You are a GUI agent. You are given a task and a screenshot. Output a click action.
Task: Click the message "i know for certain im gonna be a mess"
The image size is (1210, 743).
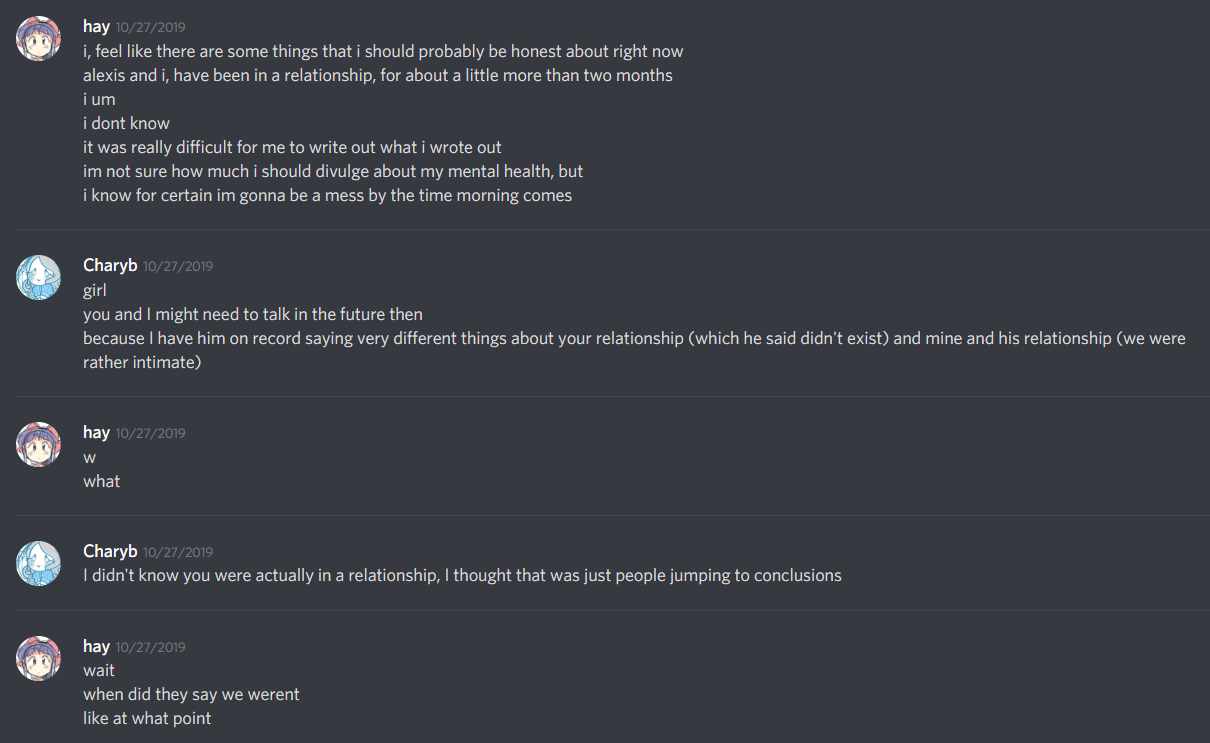click(327, 195)
